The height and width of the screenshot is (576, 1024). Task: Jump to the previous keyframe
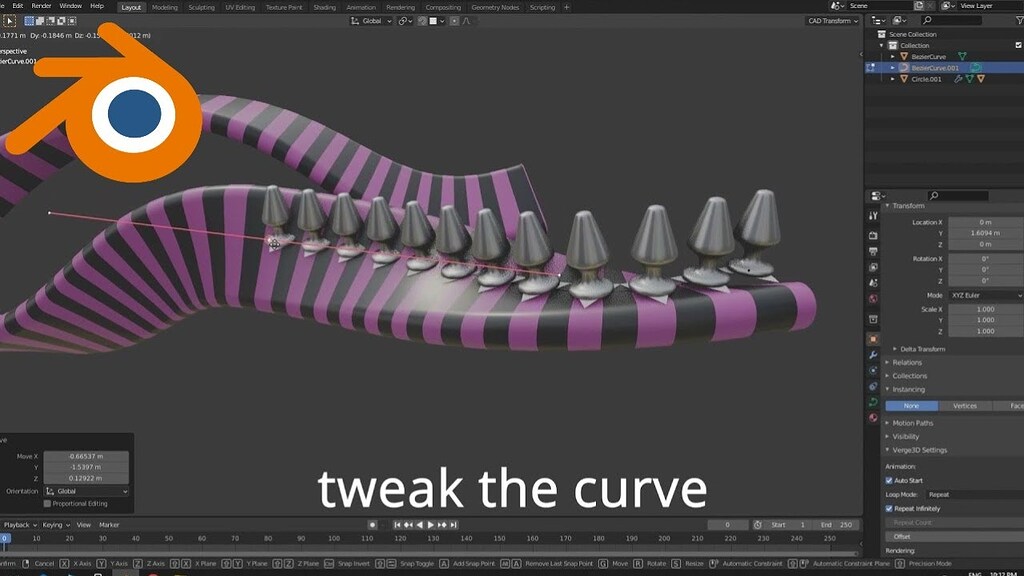[x=408, y=525]
